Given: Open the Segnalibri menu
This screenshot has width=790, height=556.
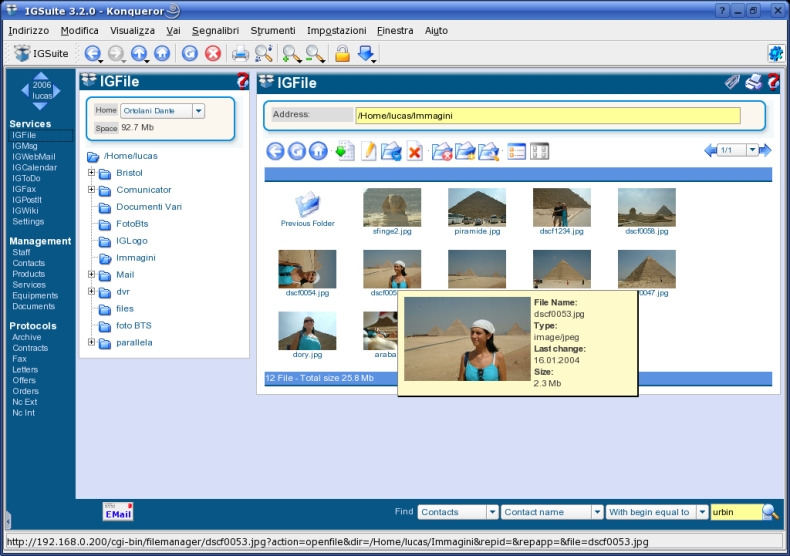Looking at the screenshot, I should (x=215, y=31).
